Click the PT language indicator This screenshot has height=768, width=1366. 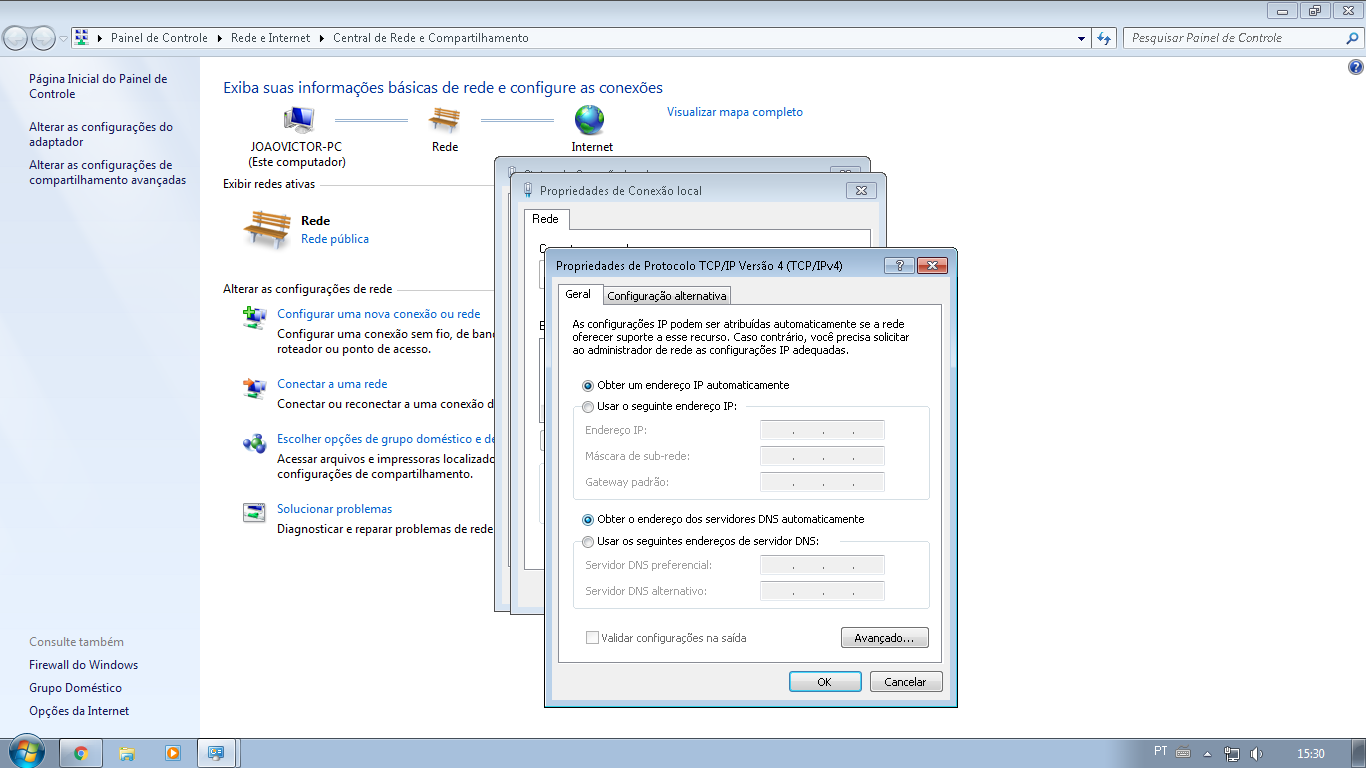coord(1160,751)
